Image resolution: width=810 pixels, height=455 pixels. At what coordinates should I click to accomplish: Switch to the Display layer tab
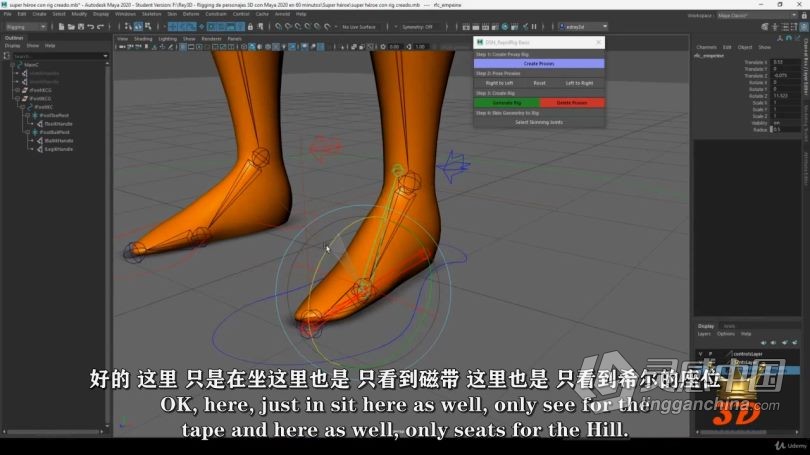tap(706, 326)
